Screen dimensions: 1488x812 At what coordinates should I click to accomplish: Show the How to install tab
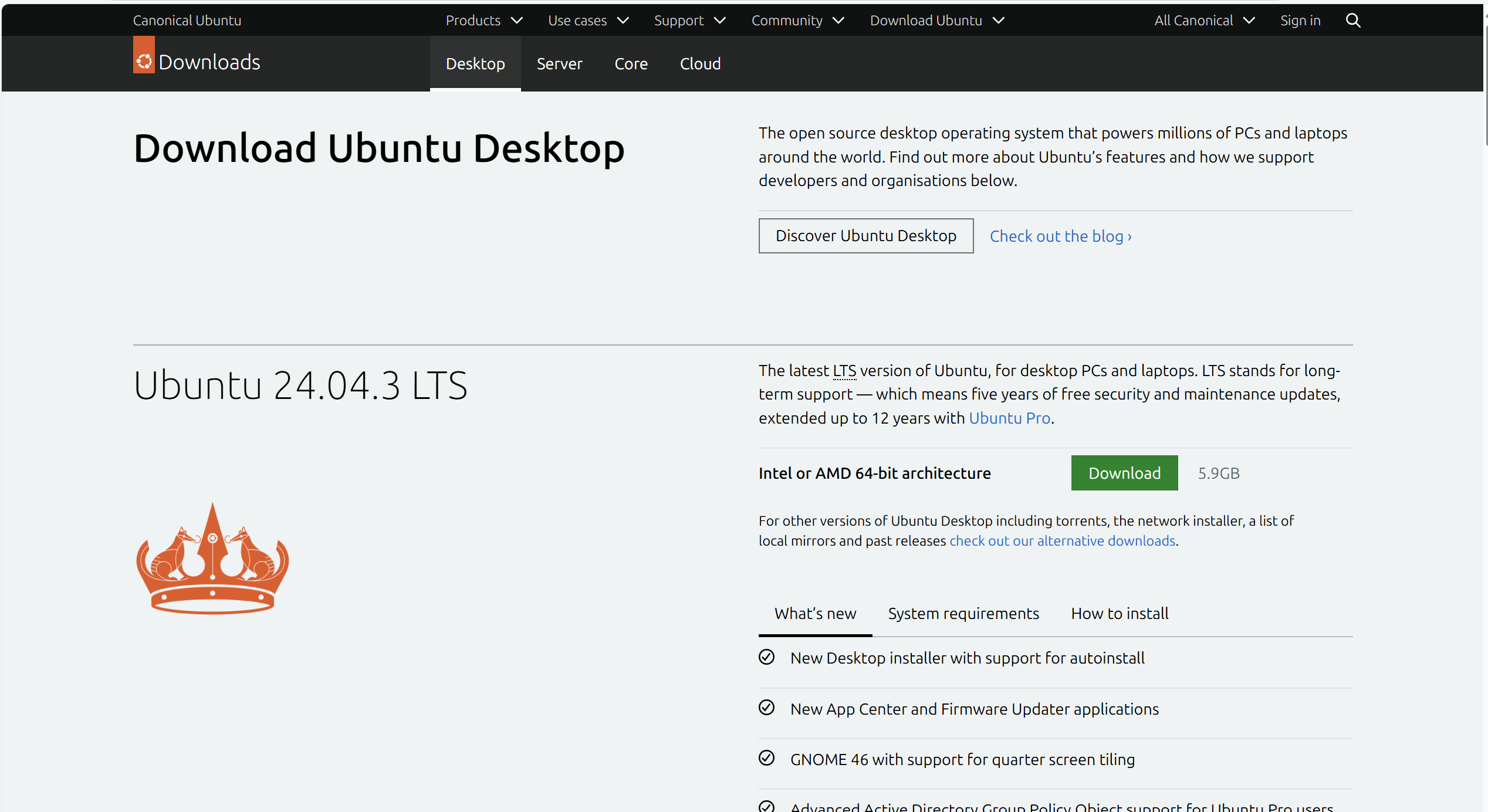click(x=1119, y=613)
